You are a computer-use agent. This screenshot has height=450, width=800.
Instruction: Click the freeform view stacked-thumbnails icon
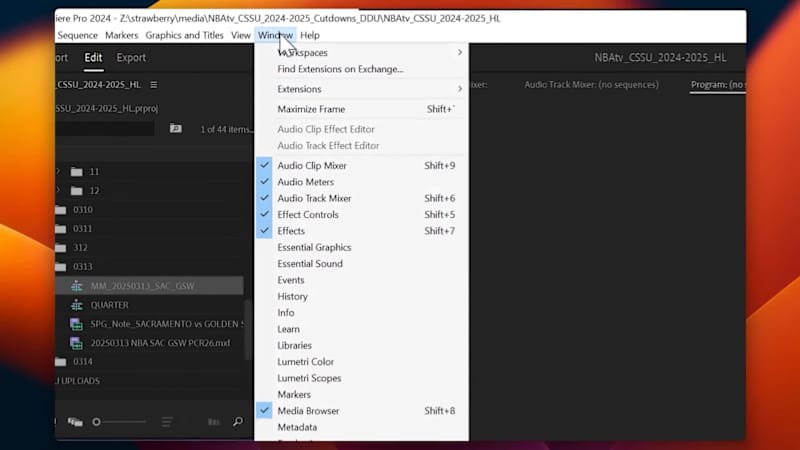(x=76, y=422)
